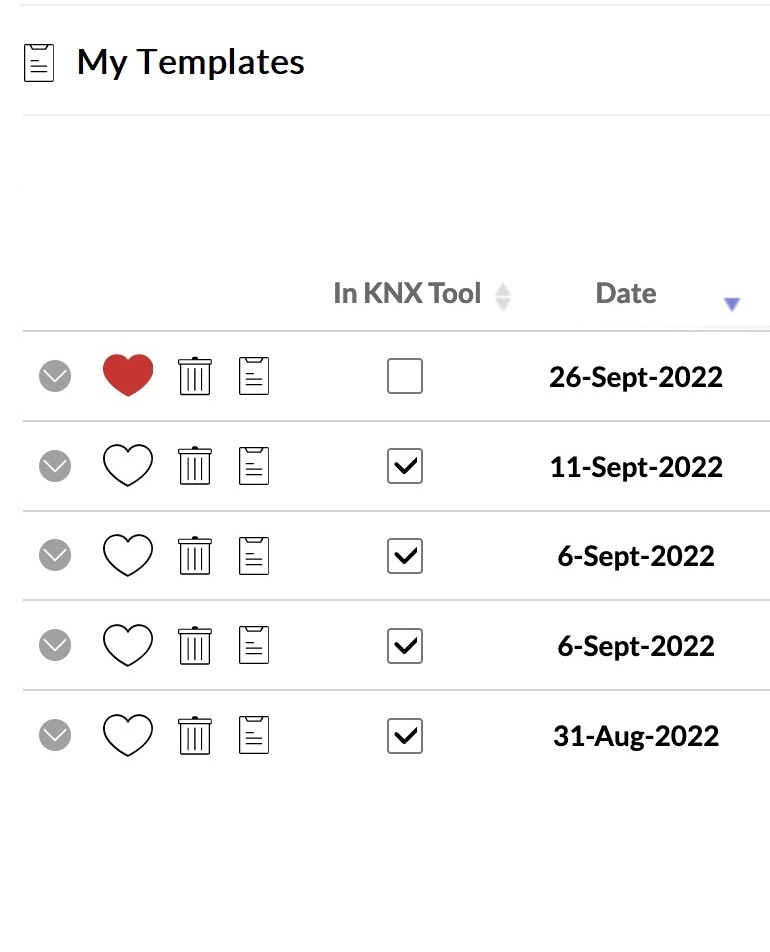Click trash icon on the 11-Sept-2022 row
Viewport: 770px width, 952px height.
point(194,466)
